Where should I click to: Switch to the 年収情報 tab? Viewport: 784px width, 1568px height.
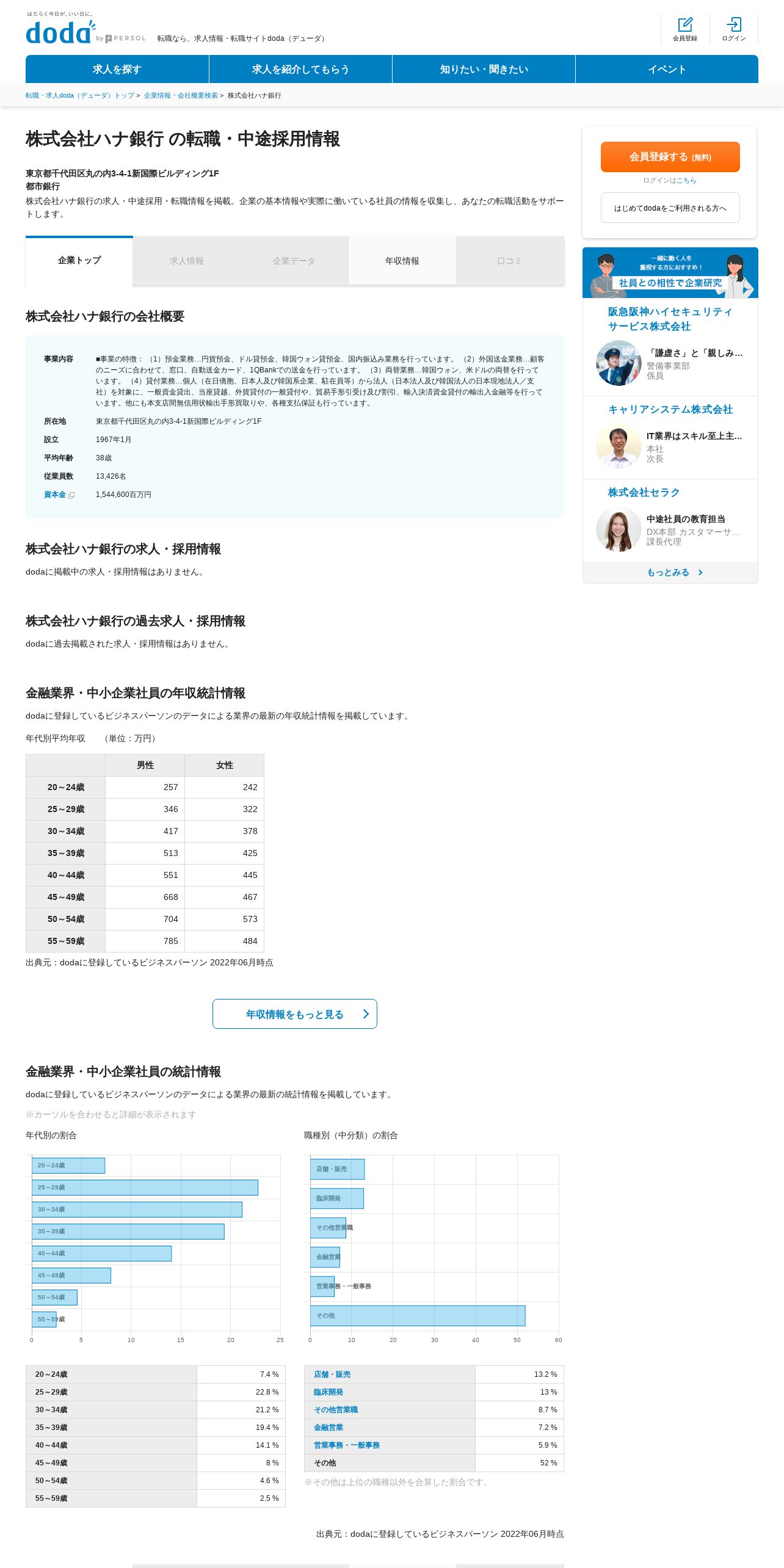402,261
